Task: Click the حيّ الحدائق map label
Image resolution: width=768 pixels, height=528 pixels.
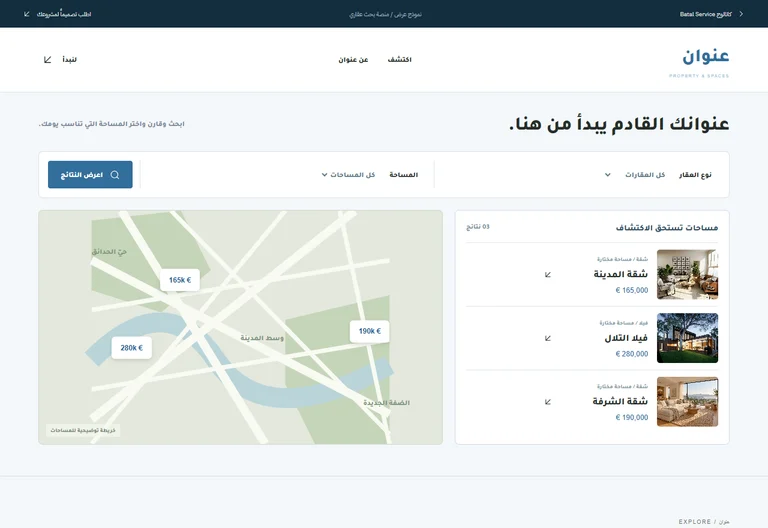Action: click(109, 251)
